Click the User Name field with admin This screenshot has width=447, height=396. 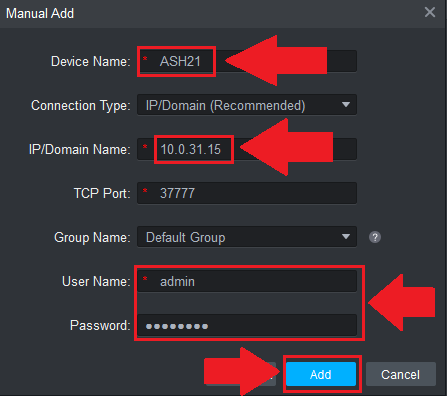[x=247, y=281]
